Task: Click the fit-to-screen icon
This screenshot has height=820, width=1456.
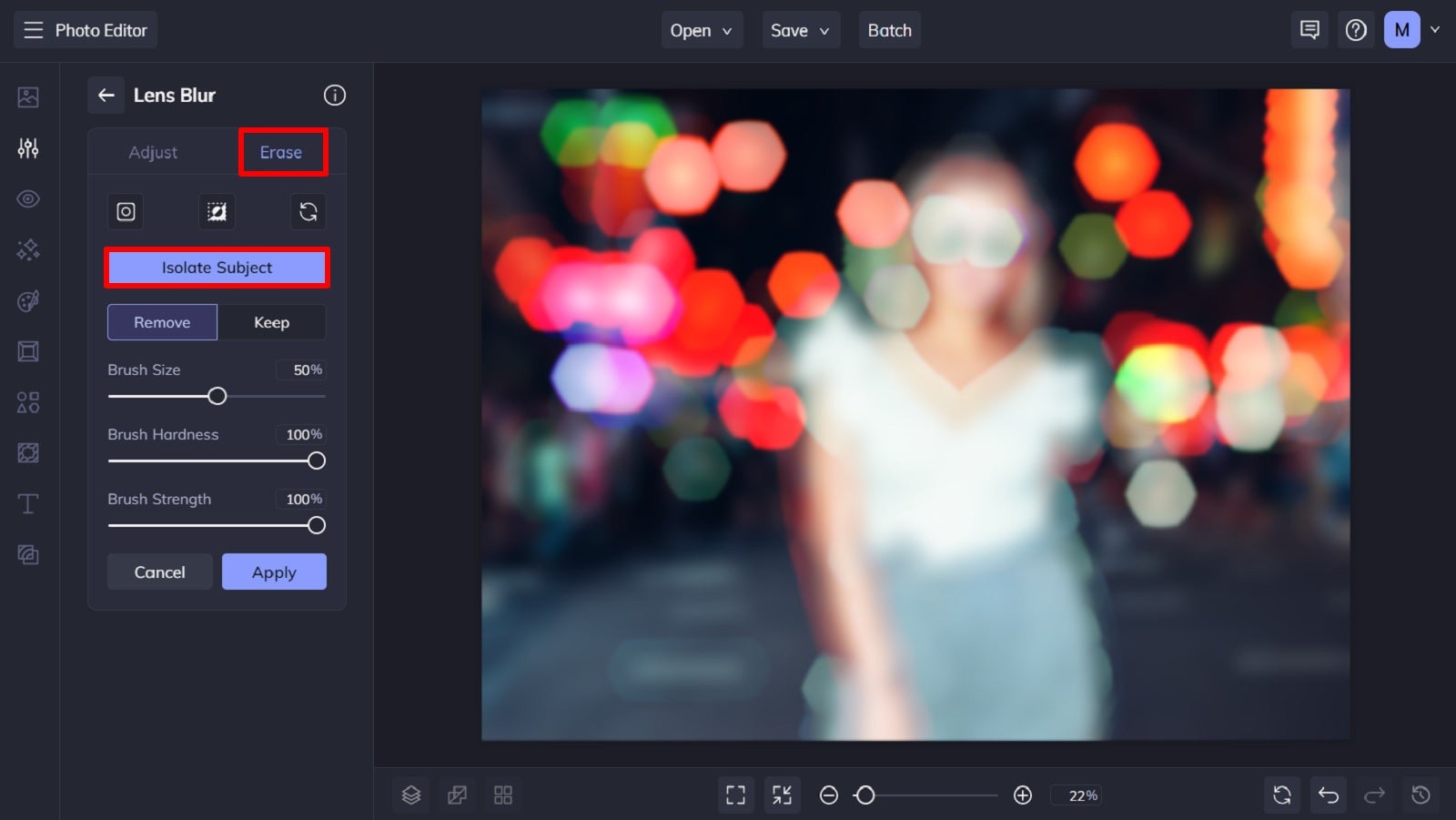Action: click(x=735, y=795)
